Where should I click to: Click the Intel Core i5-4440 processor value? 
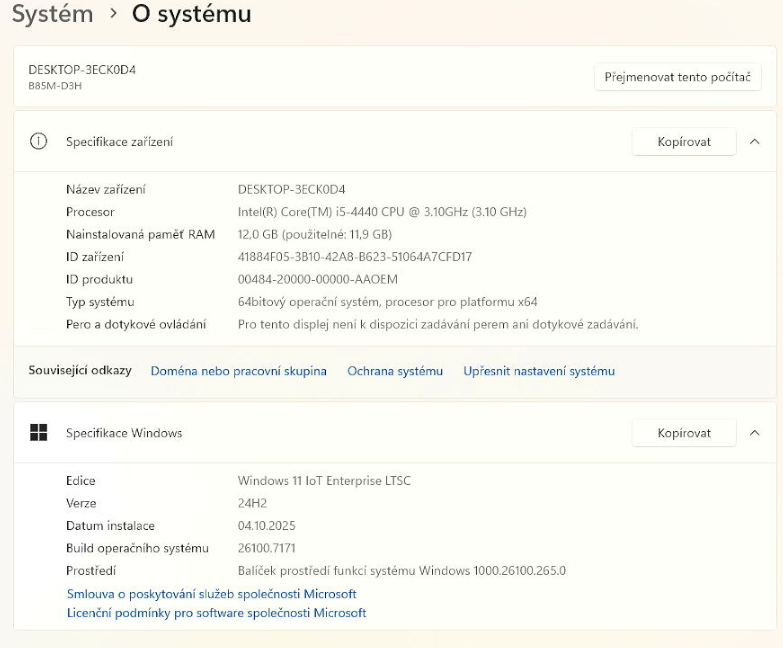tap(381, 212)
